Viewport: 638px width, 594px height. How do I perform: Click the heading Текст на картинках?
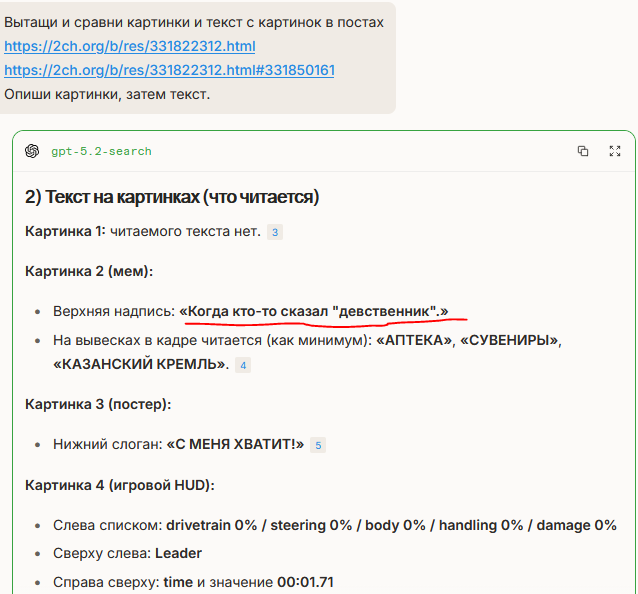[172, 197]
